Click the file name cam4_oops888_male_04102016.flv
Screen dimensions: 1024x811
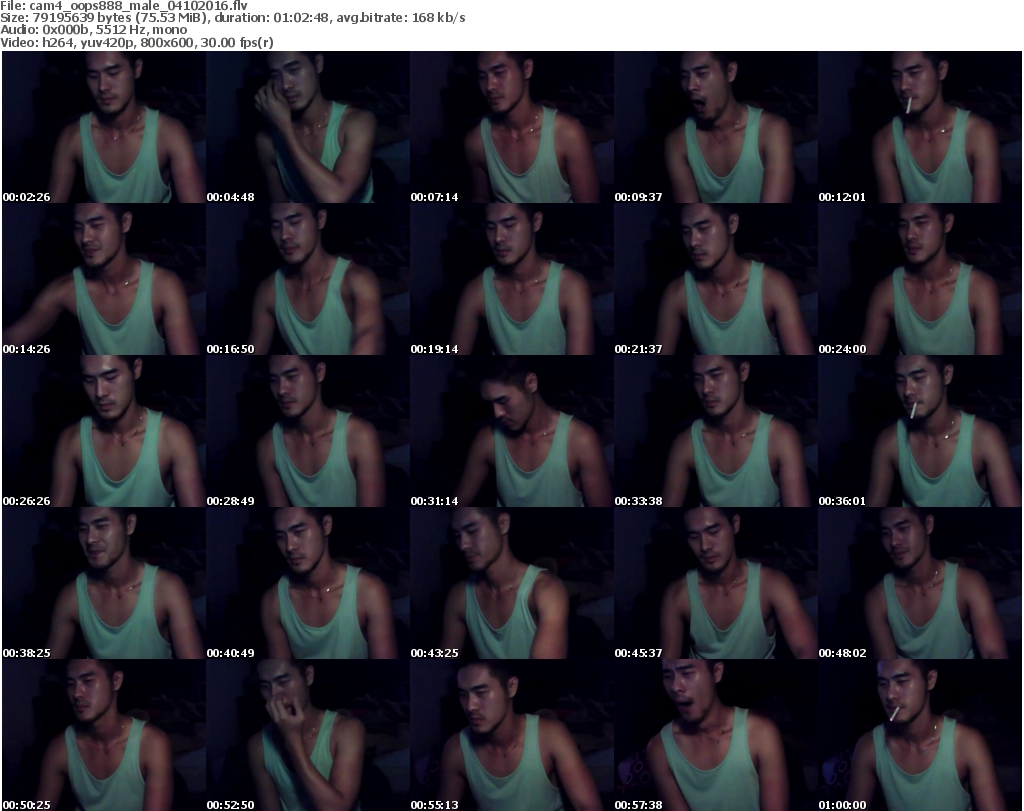point(138,6)
